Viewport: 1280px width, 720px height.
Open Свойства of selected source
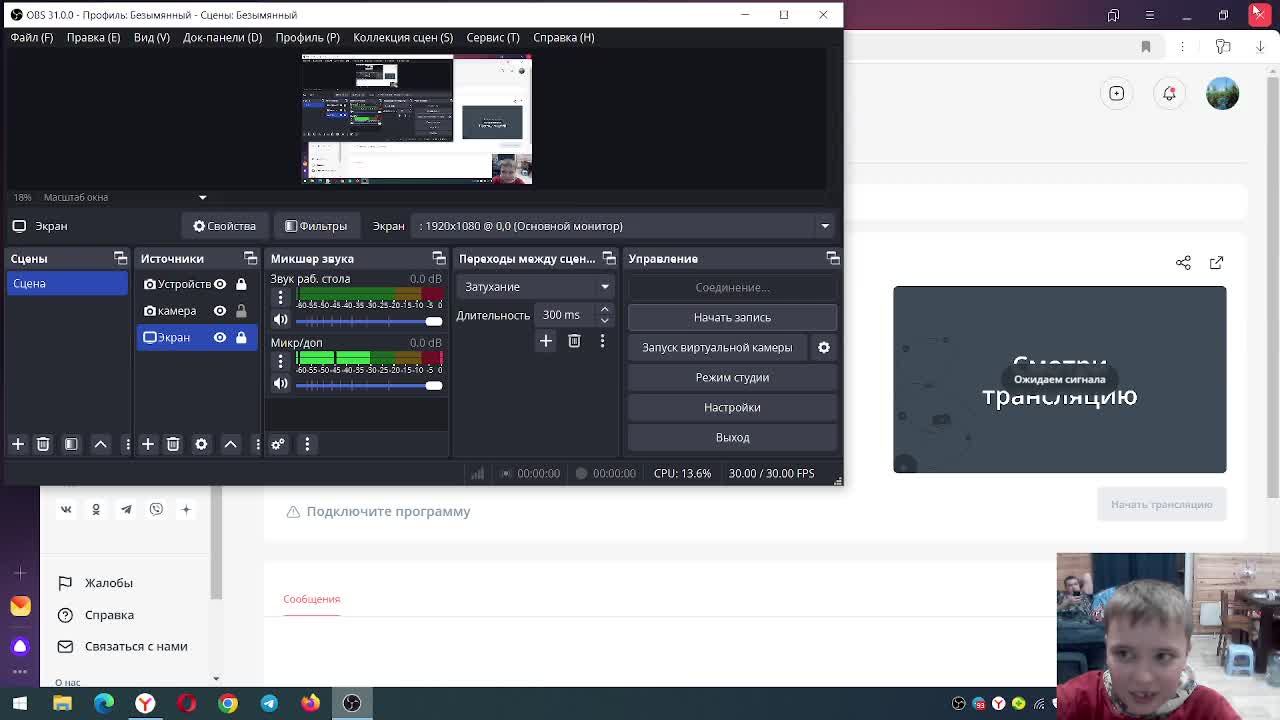224,226
